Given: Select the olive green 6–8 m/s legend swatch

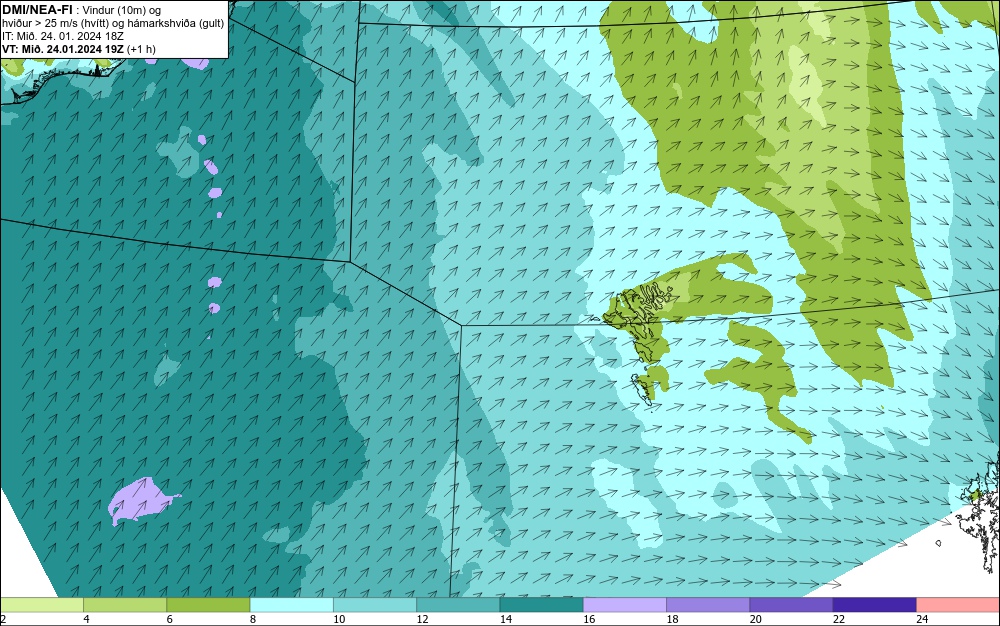Looking at the screenshot, I should pyautogui.click(x=208, y=604).
